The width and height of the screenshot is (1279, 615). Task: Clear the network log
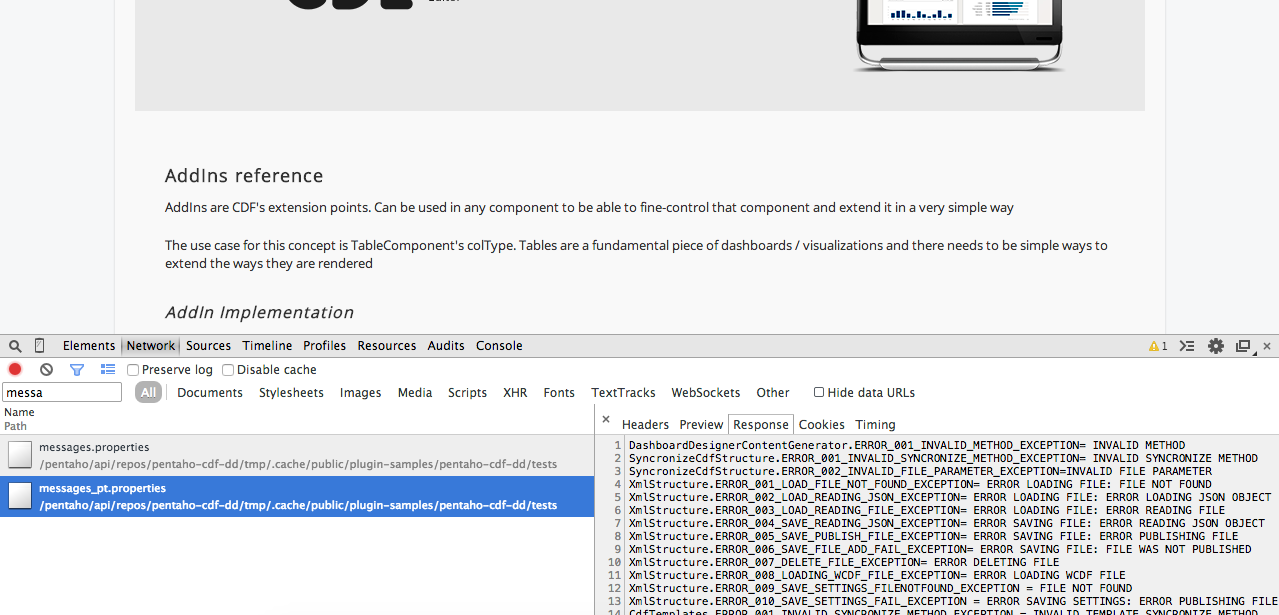coord(46,369)
